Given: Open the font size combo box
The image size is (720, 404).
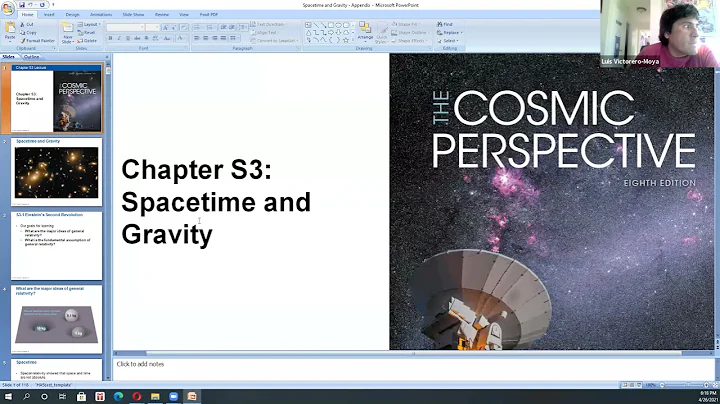Looking at the screenshot, I should (152, 28).
